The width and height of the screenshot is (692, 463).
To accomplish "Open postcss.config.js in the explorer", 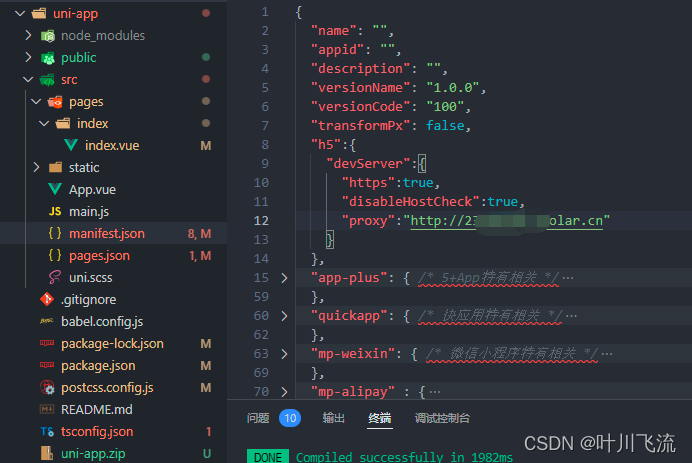I will (107, 388).
